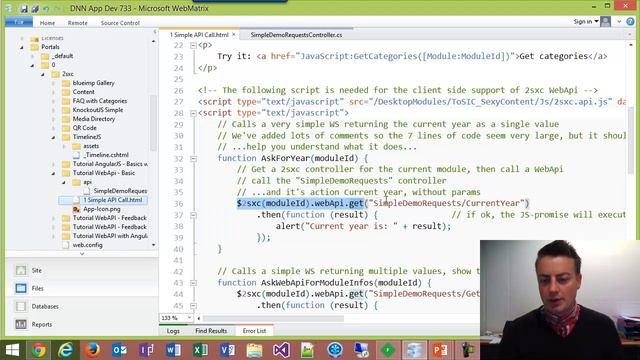Collapse the Portals folder in the tree

[x=22, y=47]
